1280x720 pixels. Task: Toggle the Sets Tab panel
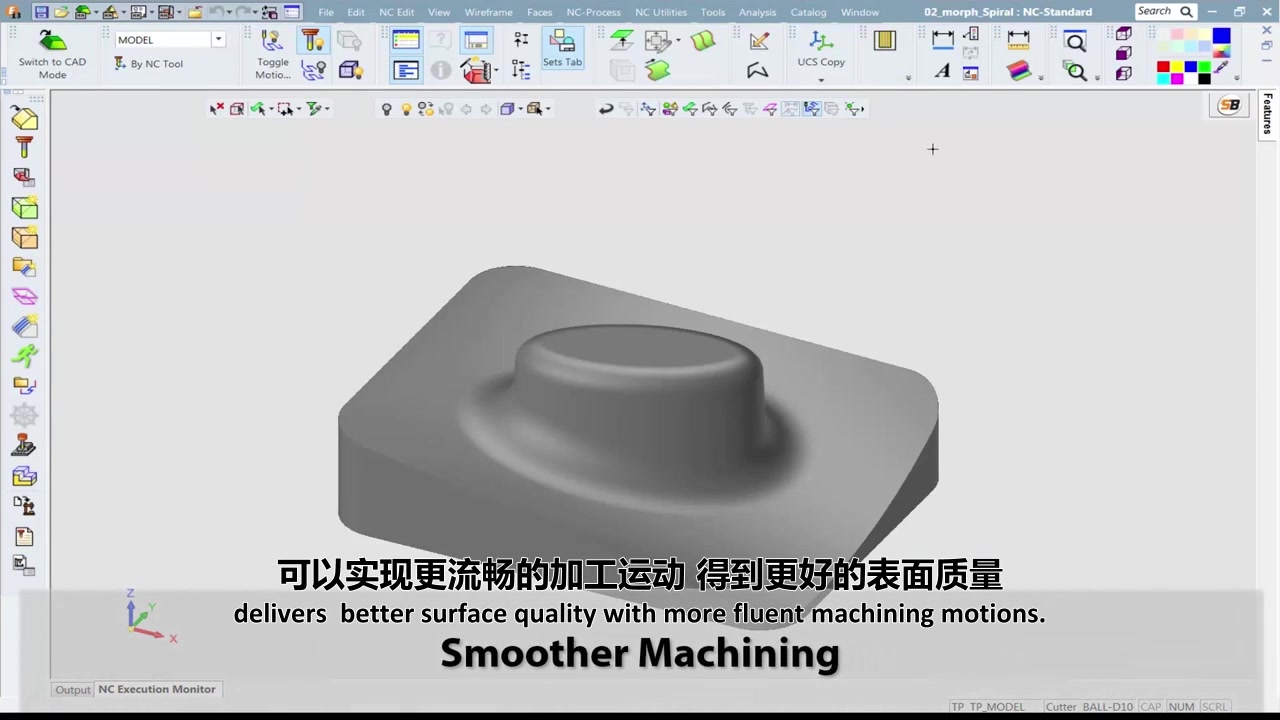[x=562, y=47]
